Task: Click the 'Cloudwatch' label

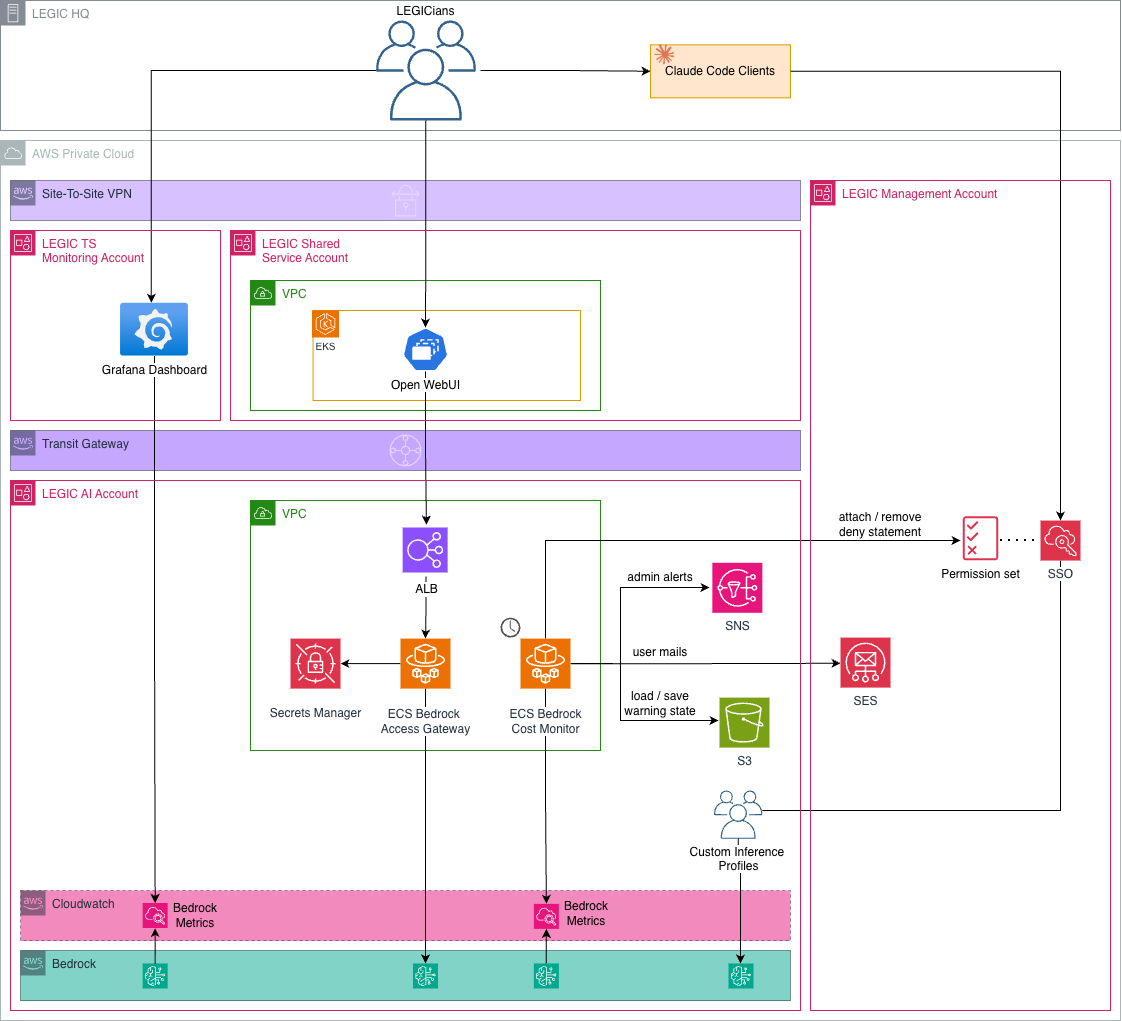Action: (x=83, y=904)
